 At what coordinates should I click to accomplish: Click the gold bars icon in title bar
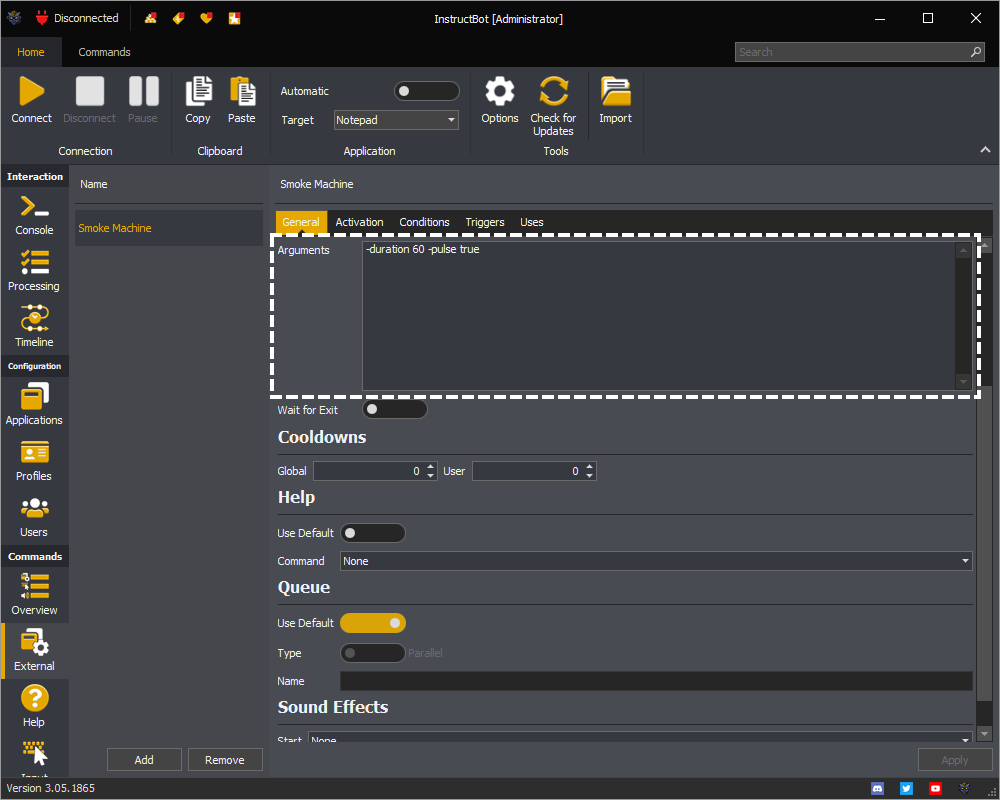tap(151, 18)
